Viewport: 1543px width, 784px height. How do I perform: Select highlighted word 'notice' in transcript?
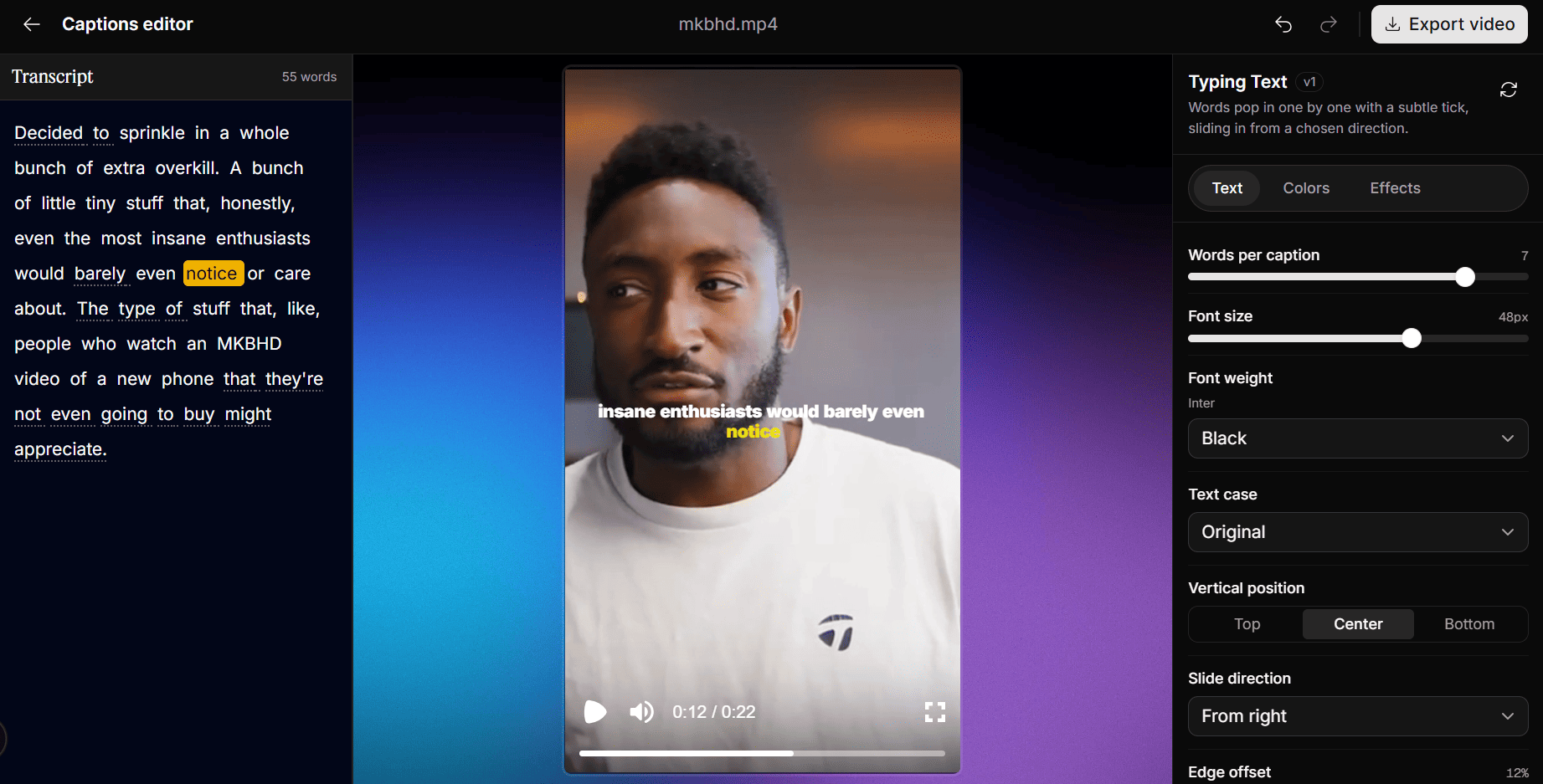click(213, 274)
